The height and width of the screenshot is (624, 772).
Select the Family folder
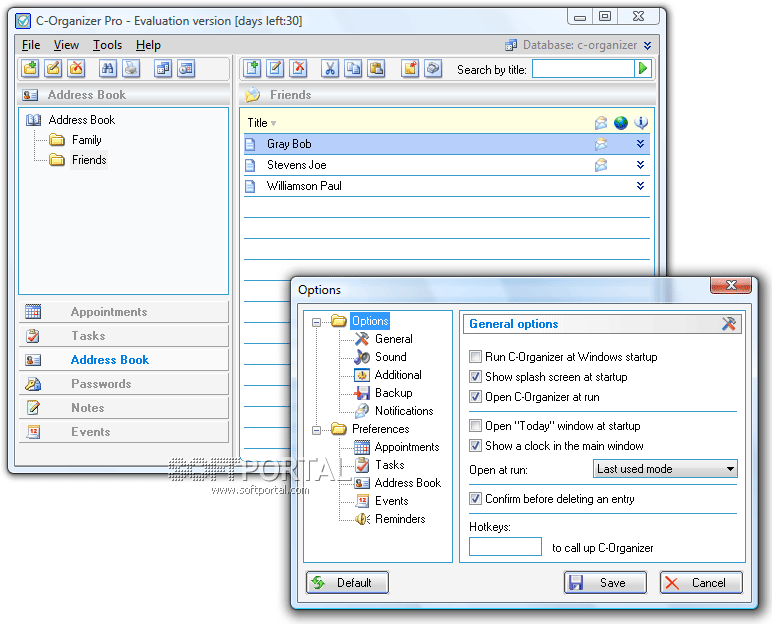86,140
